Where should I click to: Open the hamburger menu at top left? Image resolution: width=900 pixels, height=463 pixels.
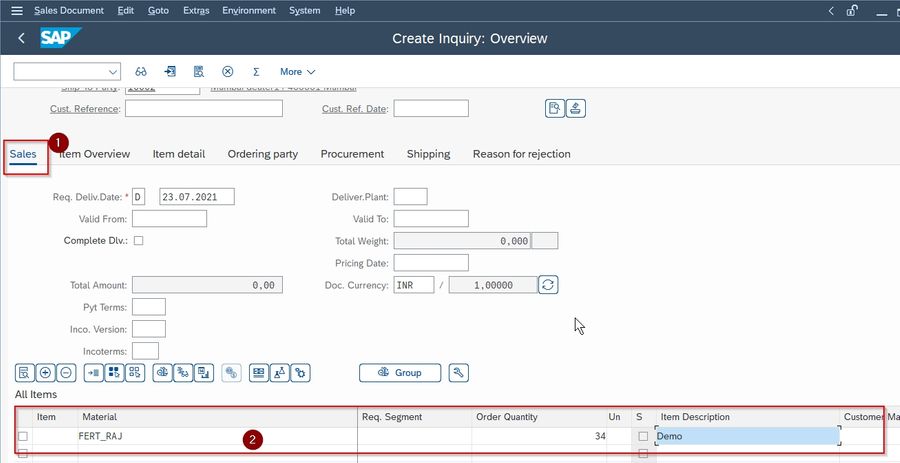[17, 10]
